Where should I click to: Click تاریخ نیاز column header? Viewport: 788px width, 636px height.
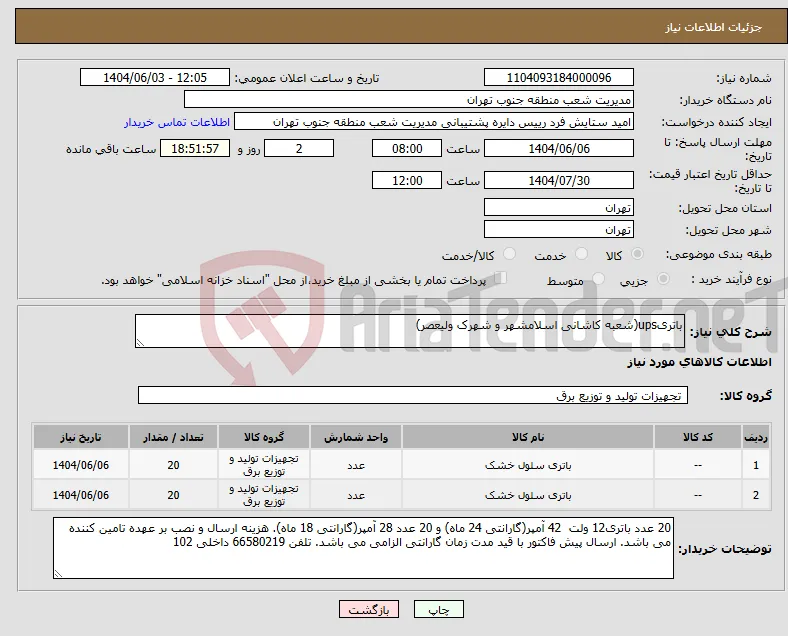(x=81, y=437)
